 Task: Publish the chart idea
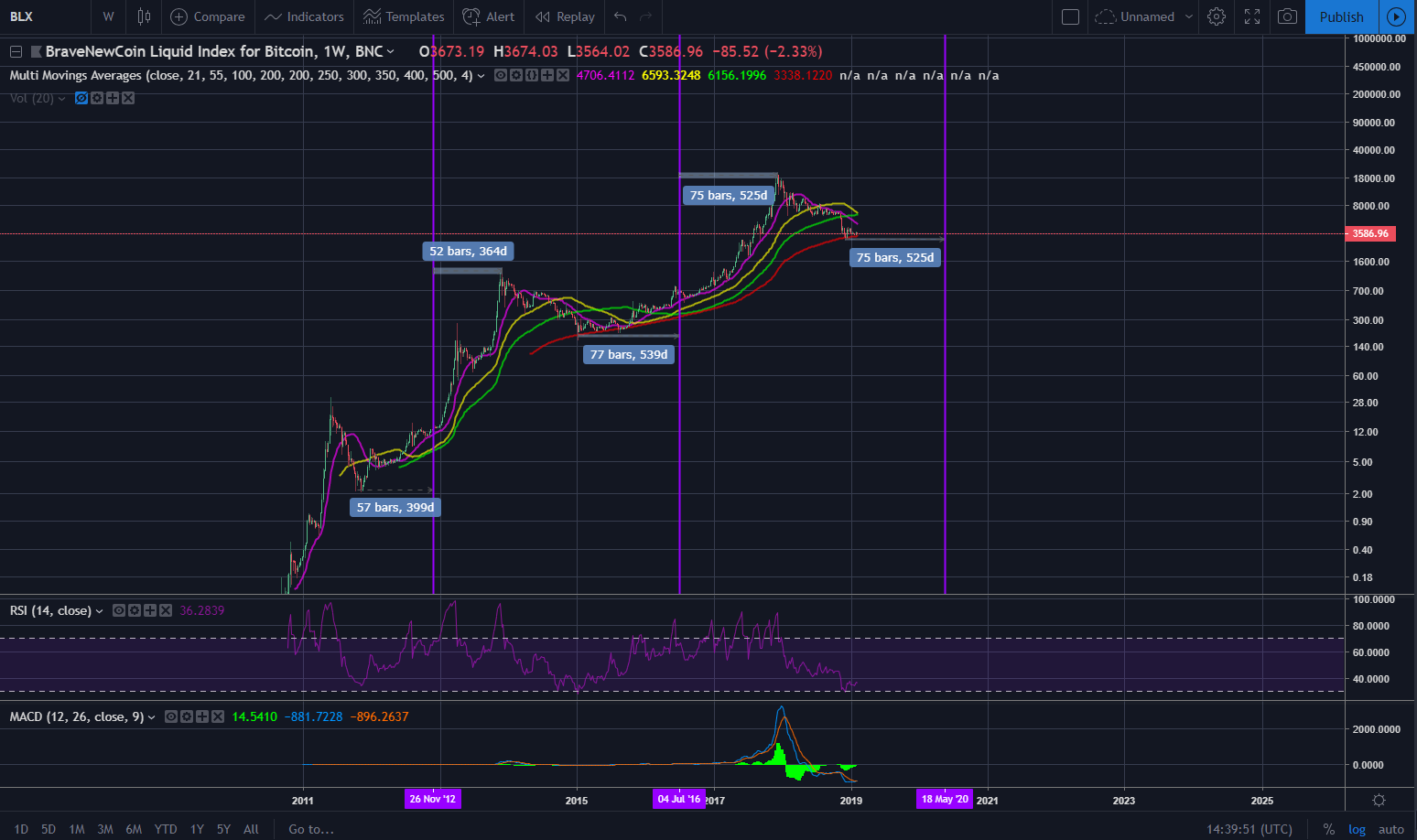coord(1341,16)
